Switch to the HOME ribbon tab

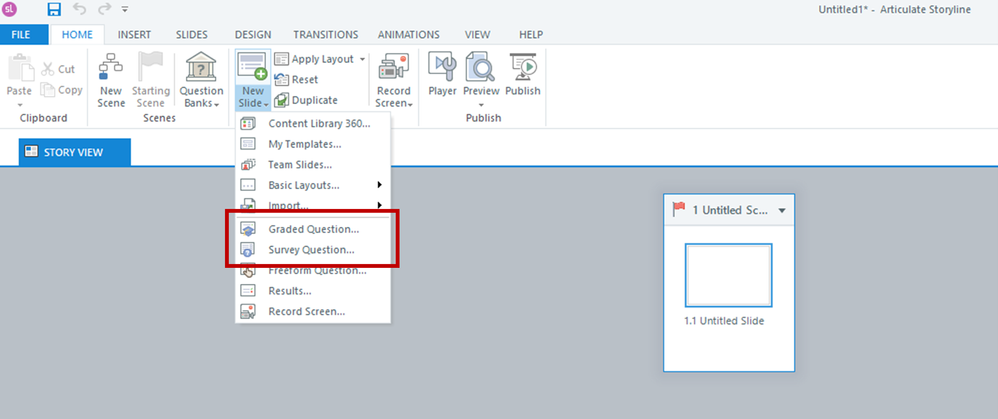(77, 34)
